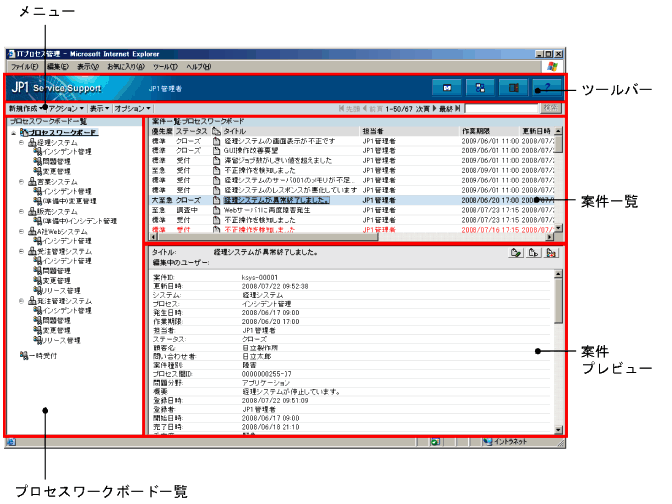Click the first icon in the preview header
This screenshot has height=504, width=672.
click(515, 255)
